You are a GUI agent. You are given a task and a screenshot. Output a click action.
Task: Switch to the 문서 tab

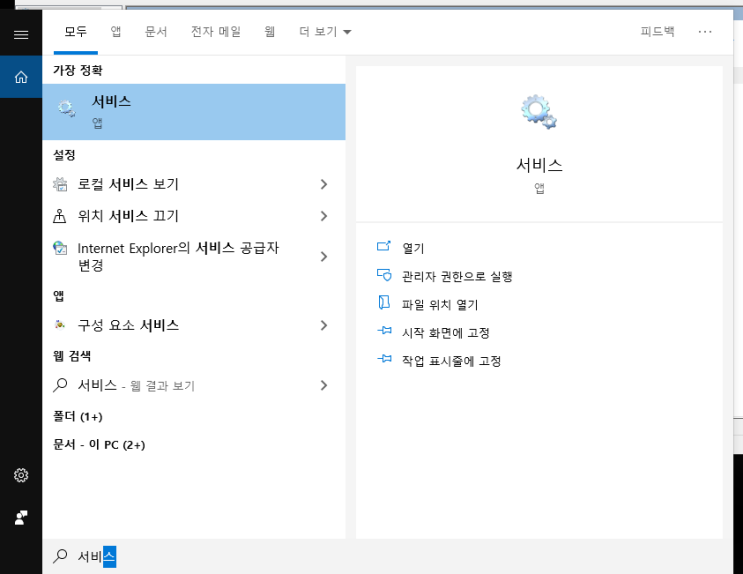pyautogui.click(x=156, y=32)
